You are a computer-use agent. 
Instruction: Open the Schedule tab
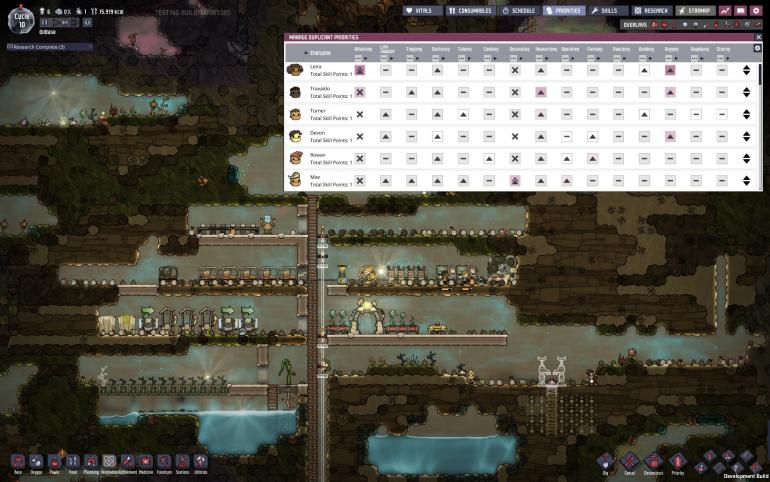tap(519, 10)
